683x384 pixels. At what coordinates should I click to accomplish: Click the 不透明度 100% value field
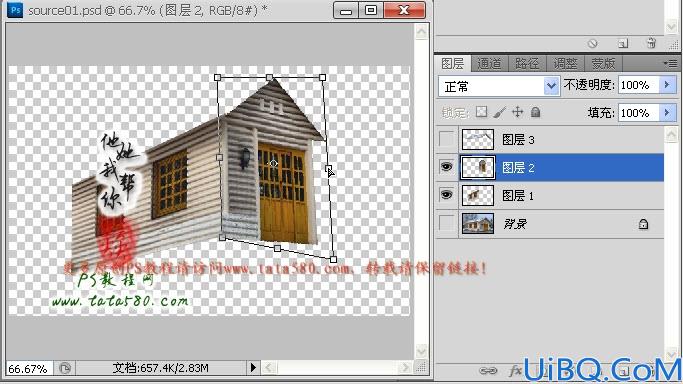point(639,84)
